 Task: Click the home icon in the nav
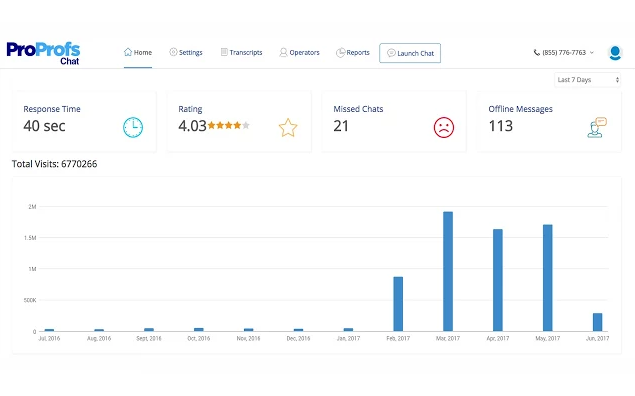(x=128, y=52)
